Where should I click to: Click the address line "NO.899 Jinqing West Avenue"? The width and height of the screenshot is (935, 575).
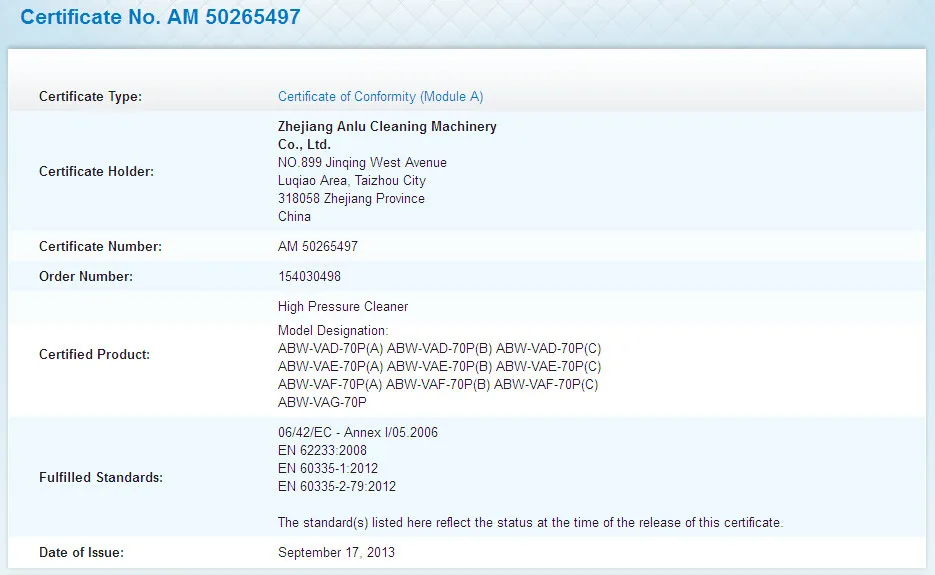(362, 162)
